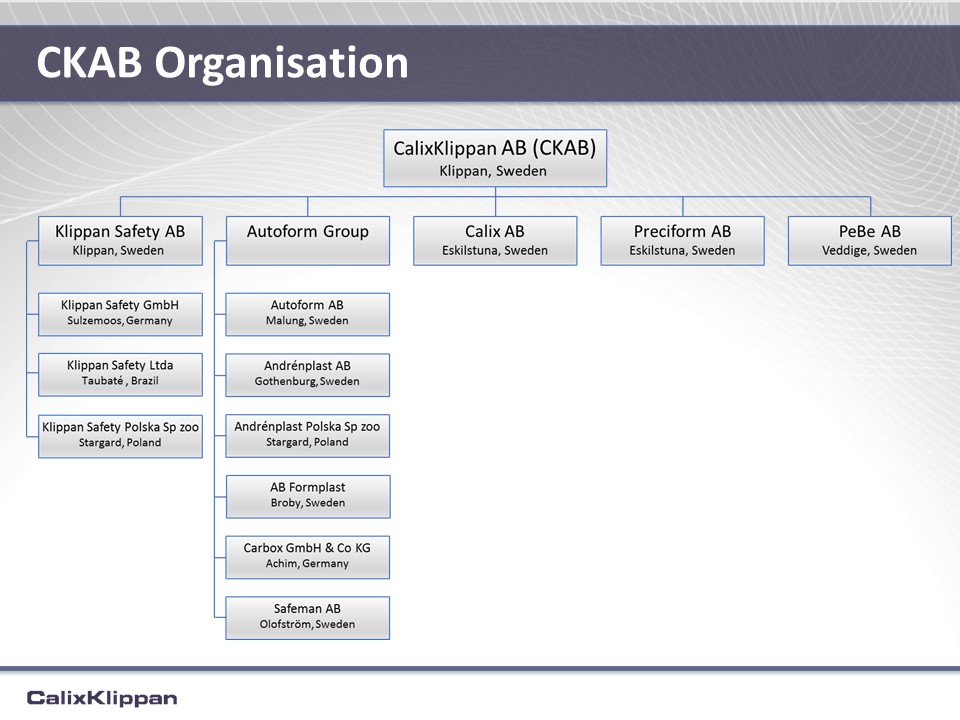960x720 pixels.
Task: Click the Safeman AB Olofström box
Action: pyautogui.click(x=307, y=618)
